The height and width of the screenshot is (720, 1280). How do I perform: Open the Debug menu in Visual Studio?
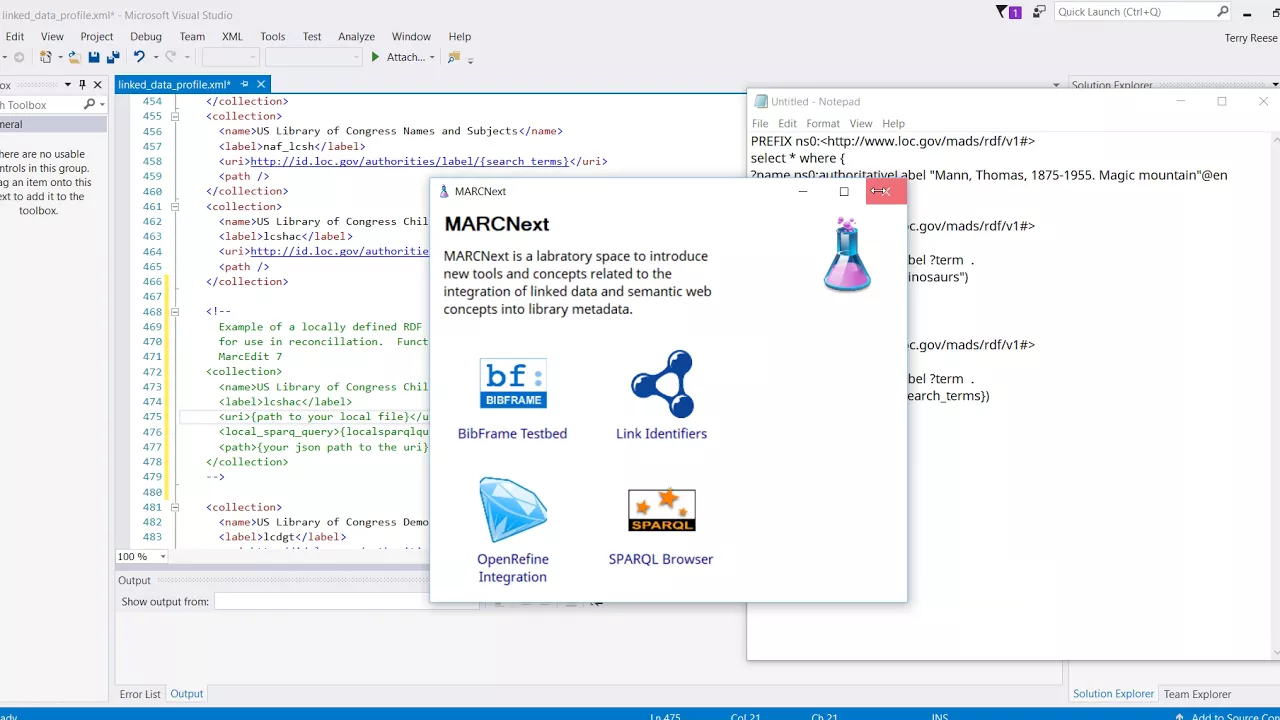tap(146, 37)
